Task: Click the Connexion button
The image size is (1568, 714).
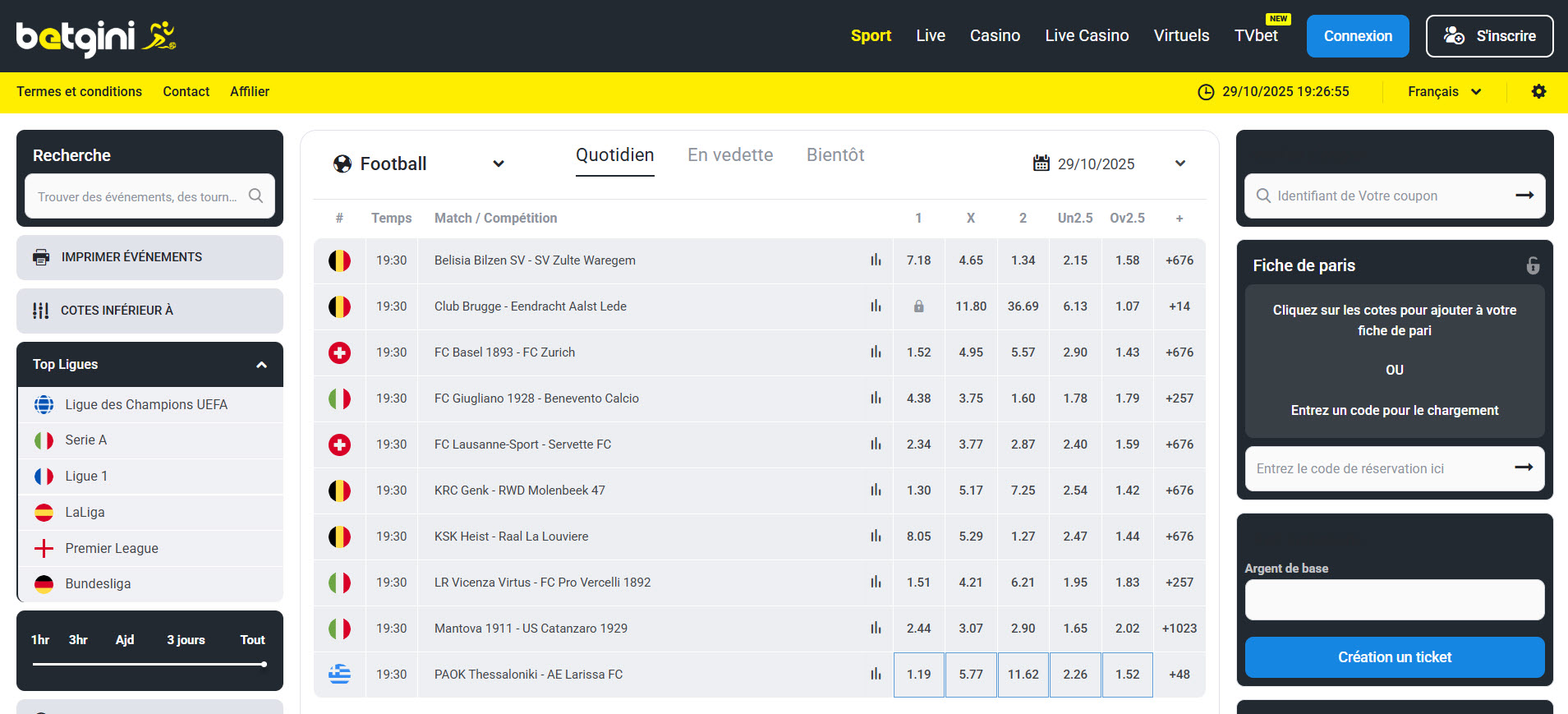Action: [x=1357, y=36]
